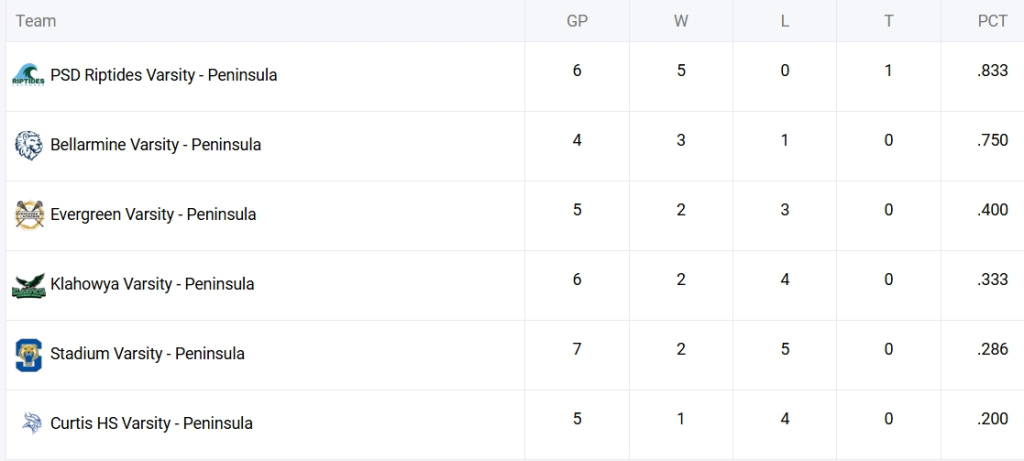The height and width of the screenshot is (461, 1024).
Task: Sort standings by L column header
Action: click(785, 21)
